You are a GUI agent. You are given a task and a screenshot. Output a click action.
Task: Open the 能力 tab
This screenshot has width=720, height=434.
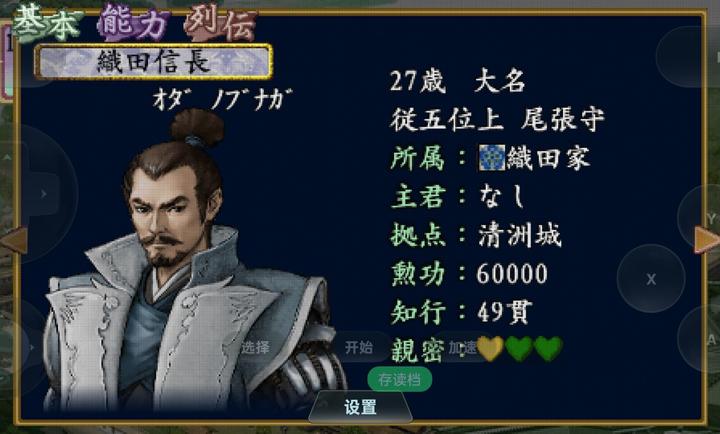point(133,23)
